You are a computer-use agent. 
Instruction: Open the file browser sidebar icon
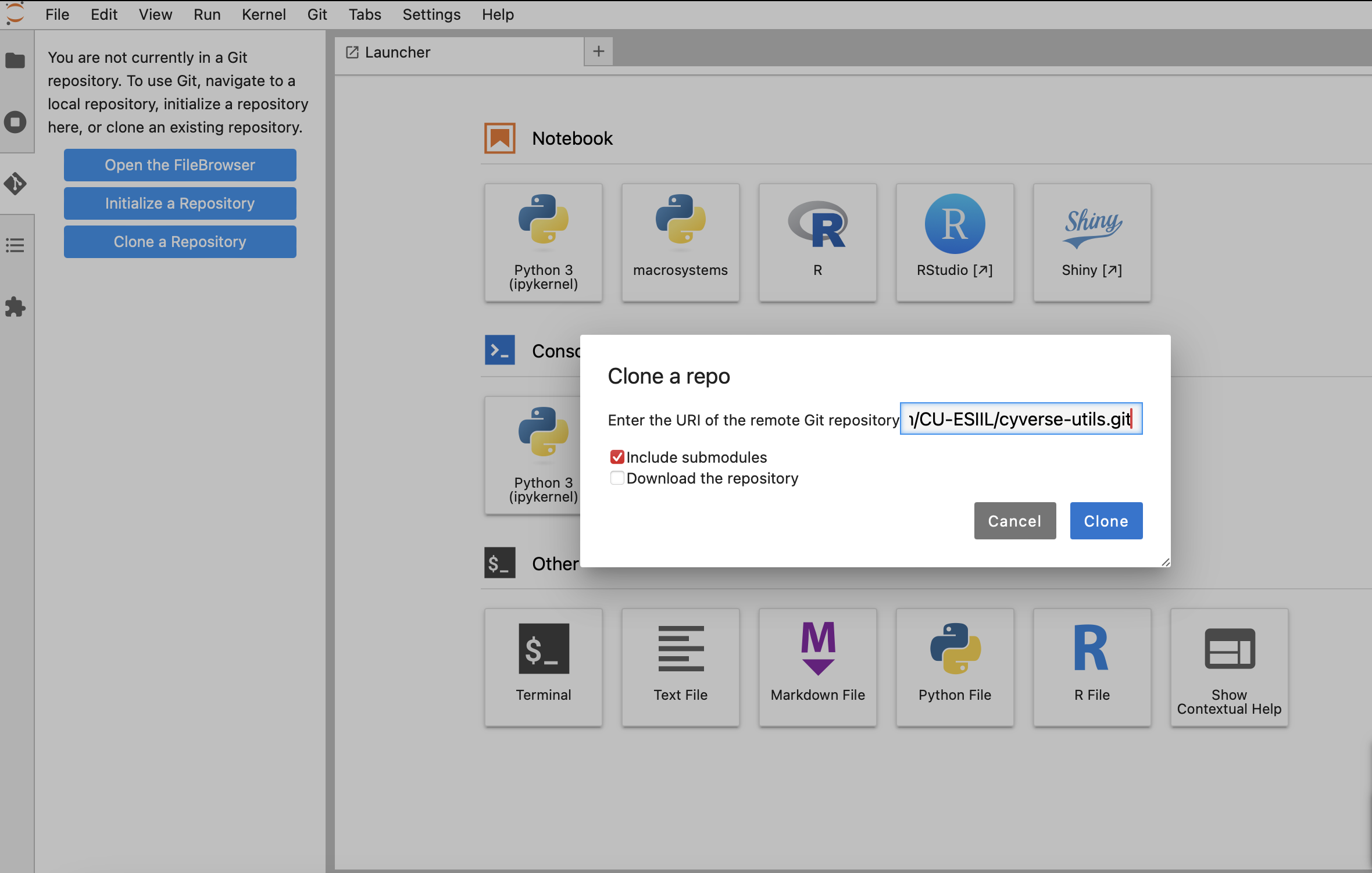(x=15, y=60)
